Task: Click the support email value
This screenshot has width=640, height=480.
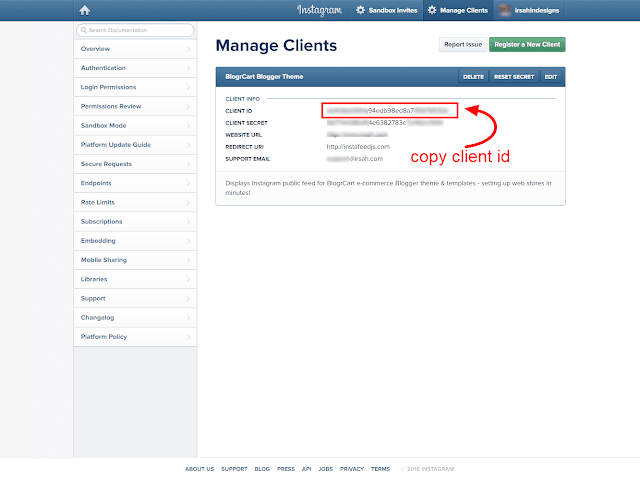Action: tap(354, 159)
